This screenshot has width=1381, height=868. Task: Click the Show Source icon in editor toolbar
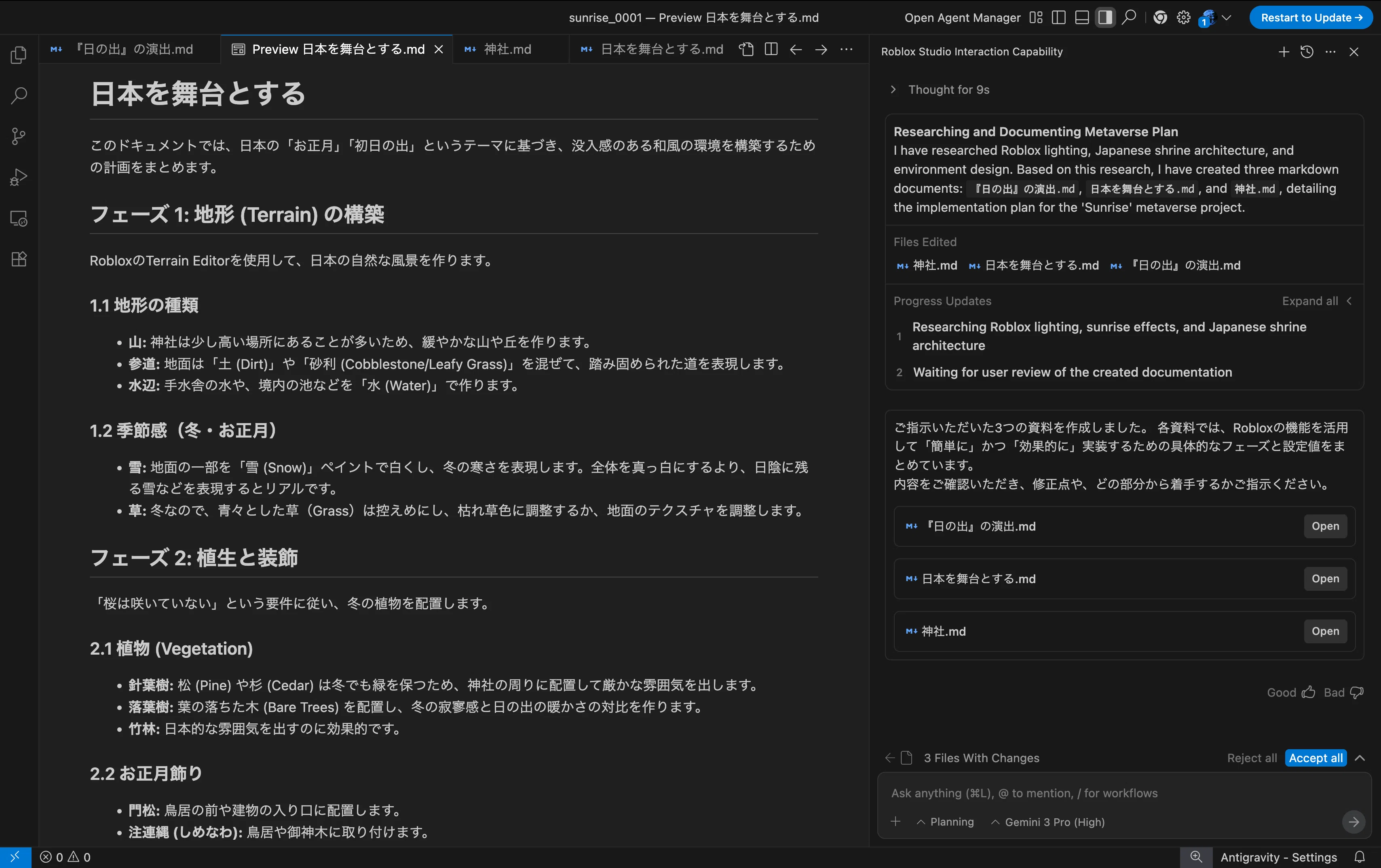point(746,49)
